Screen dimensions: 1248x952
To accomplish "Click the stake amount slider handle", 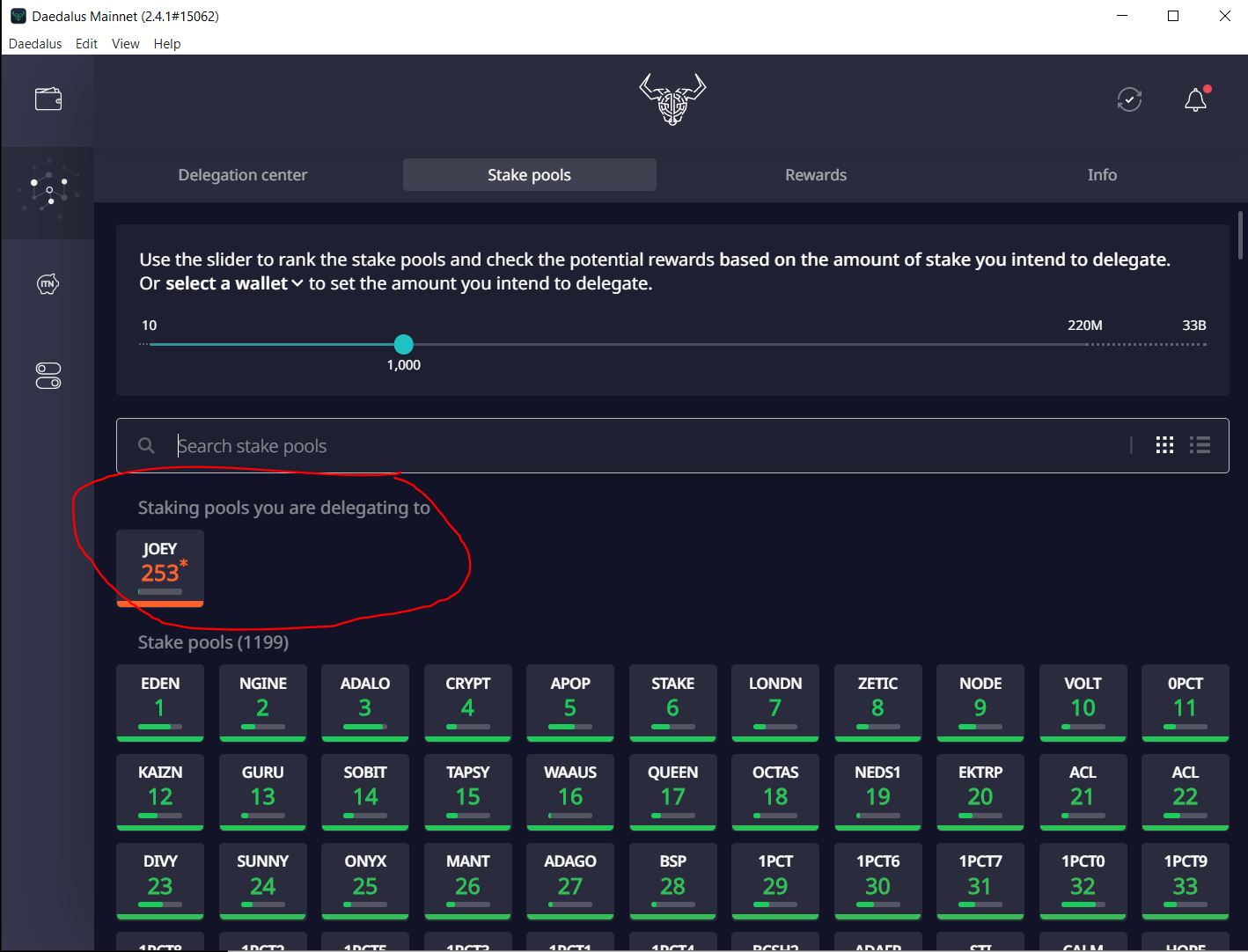I will pos(403,344).
